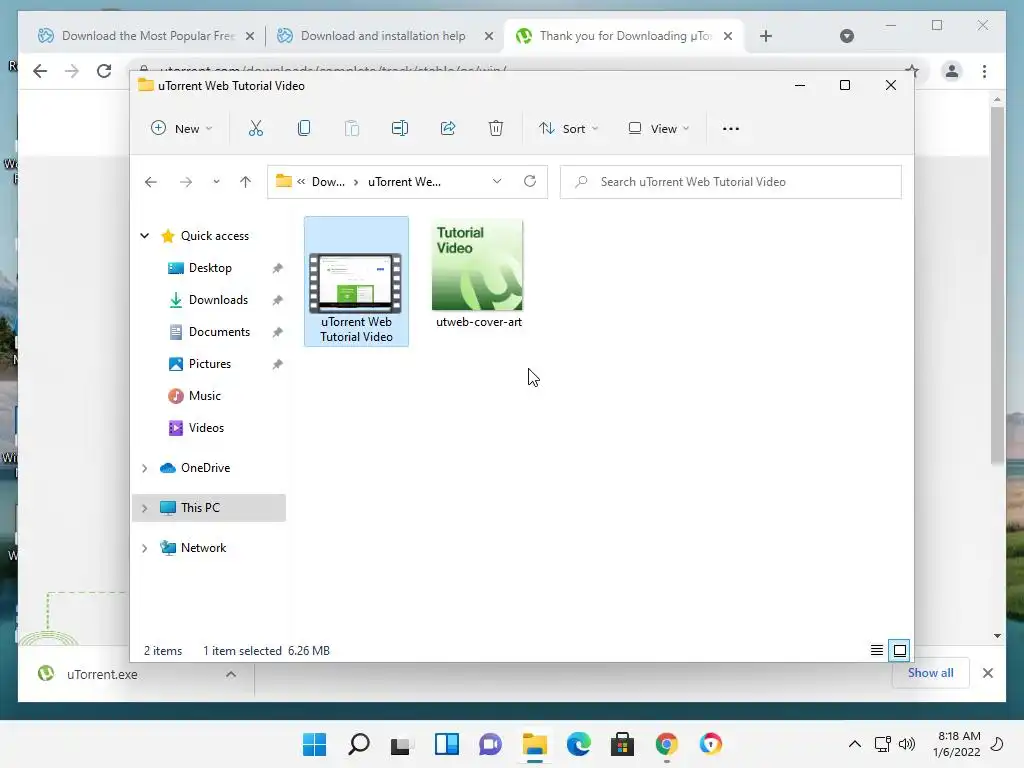The image size is (1024, 768).
Task: Click the Share icon in Explorer toolbar
Action: click(x=448, y=129)
